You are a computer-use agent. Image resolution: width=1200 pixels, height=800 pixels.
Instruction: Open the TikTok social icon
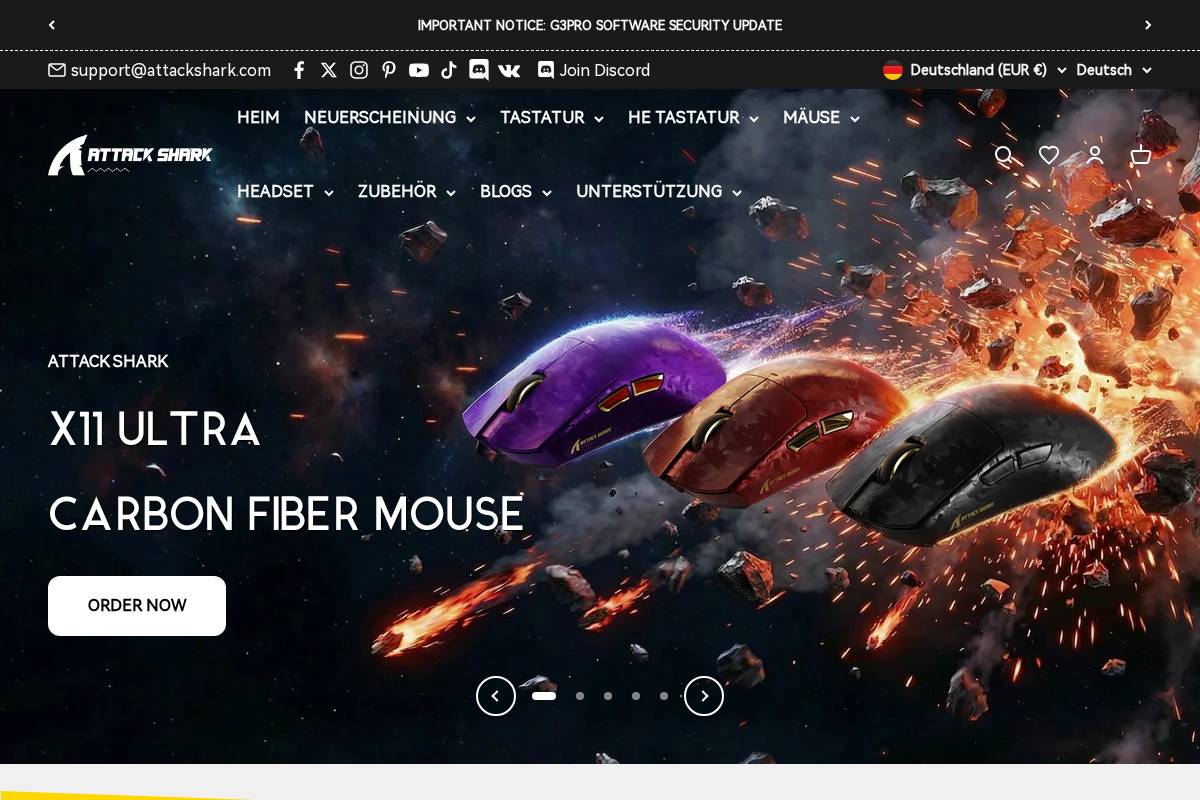click(449, 70)
